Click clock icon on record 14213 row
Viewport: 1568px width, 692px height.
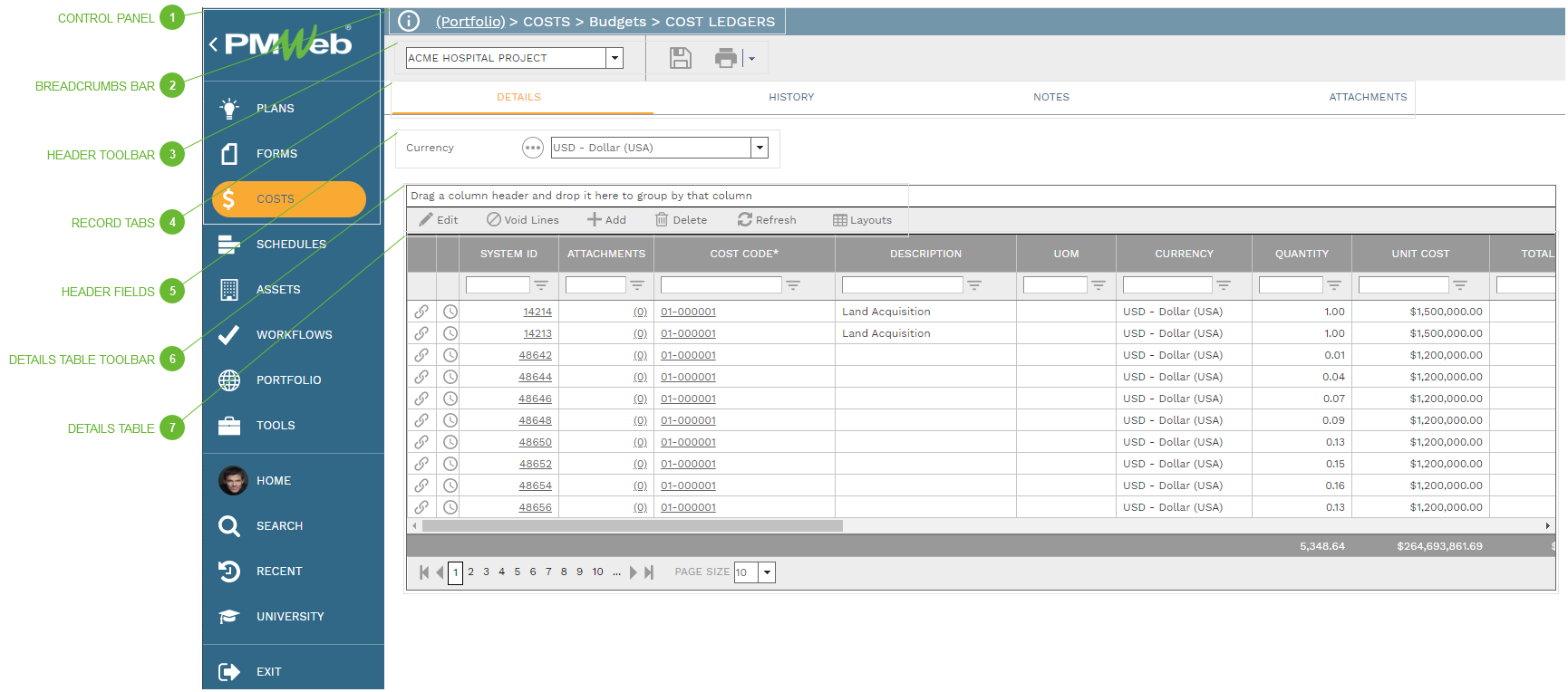coord(450,333)
